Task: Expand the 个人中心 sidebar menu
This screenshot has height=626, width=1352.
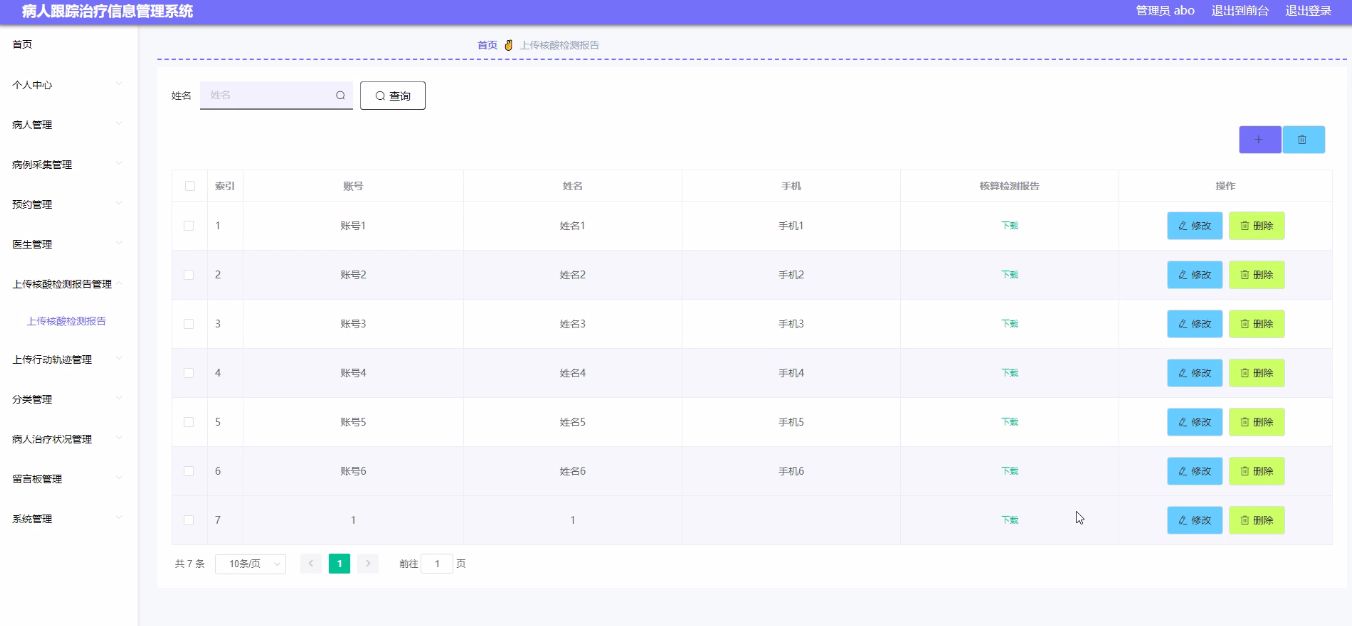Action: (68, 85)
